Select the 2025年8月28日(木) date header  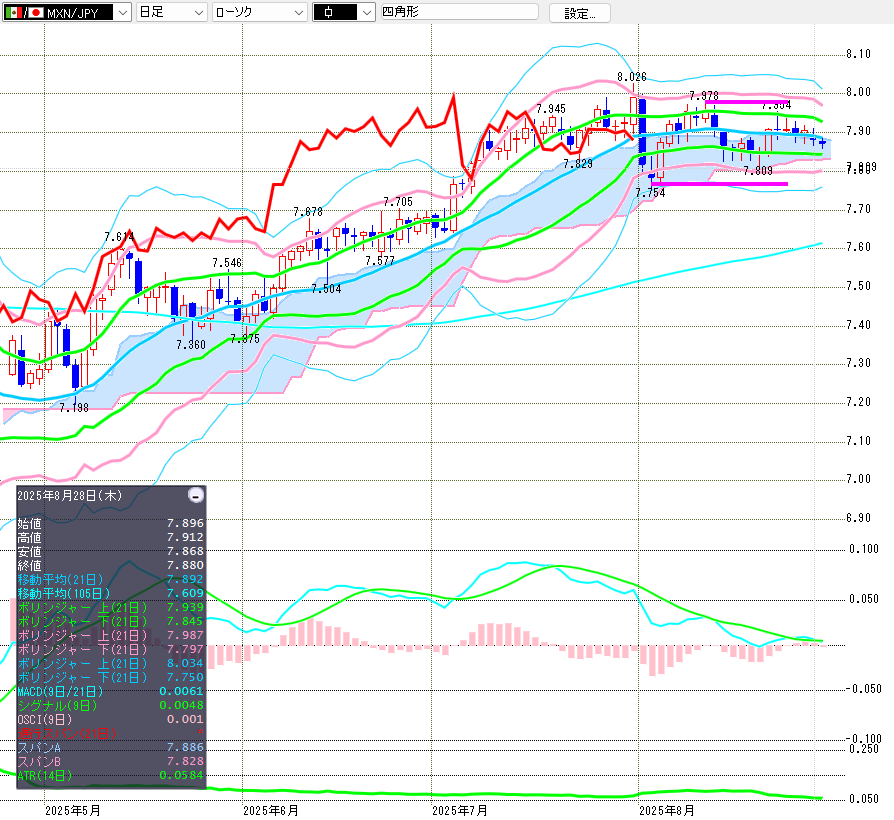click(x=70, y=496)
